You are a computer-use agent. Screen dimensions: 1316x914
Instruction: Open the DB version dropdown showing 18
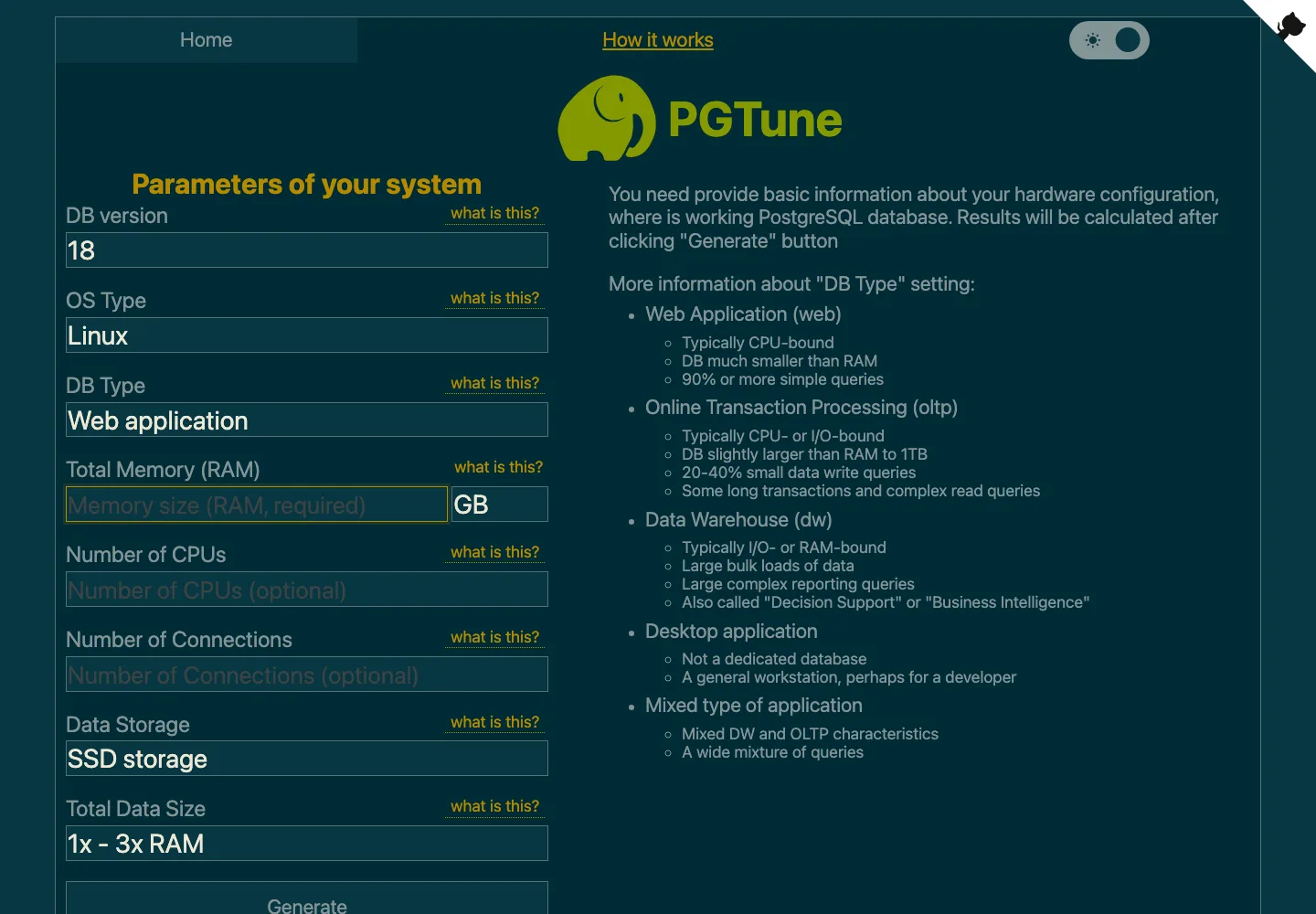(307, 250)
